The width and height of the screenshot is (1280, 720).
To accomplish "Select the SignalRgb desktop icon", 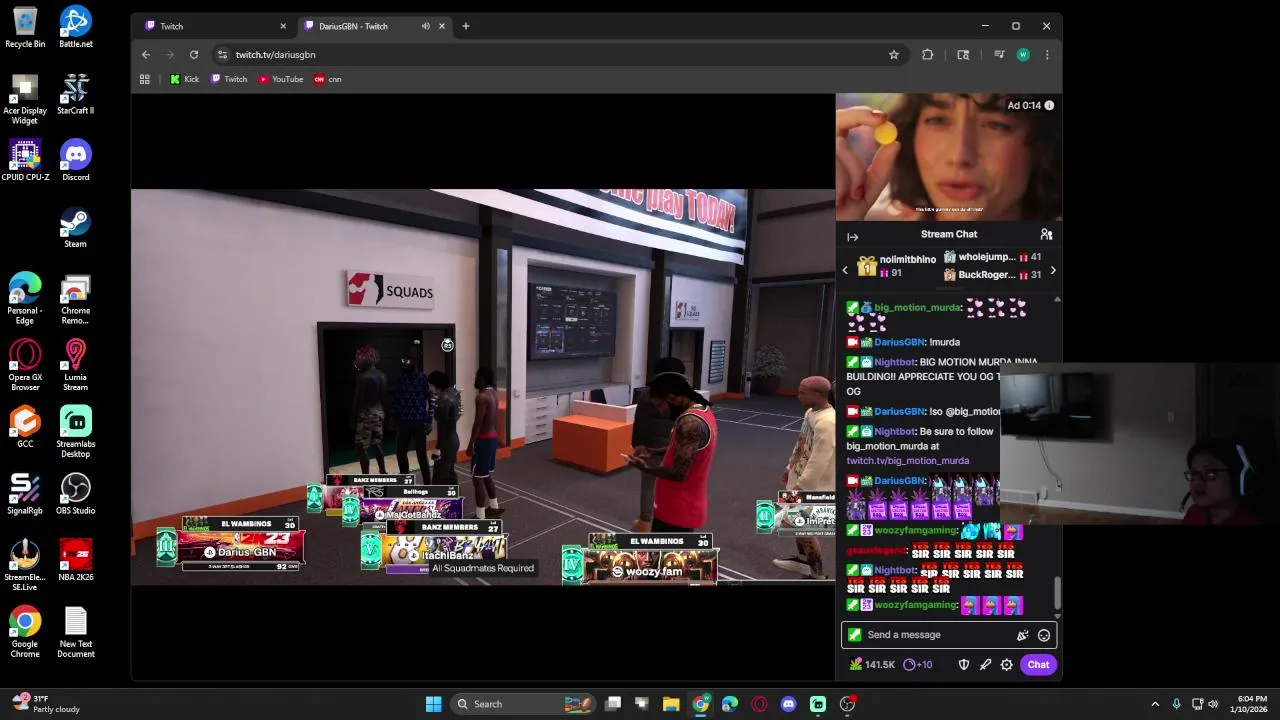I will [x=25, y=495].
